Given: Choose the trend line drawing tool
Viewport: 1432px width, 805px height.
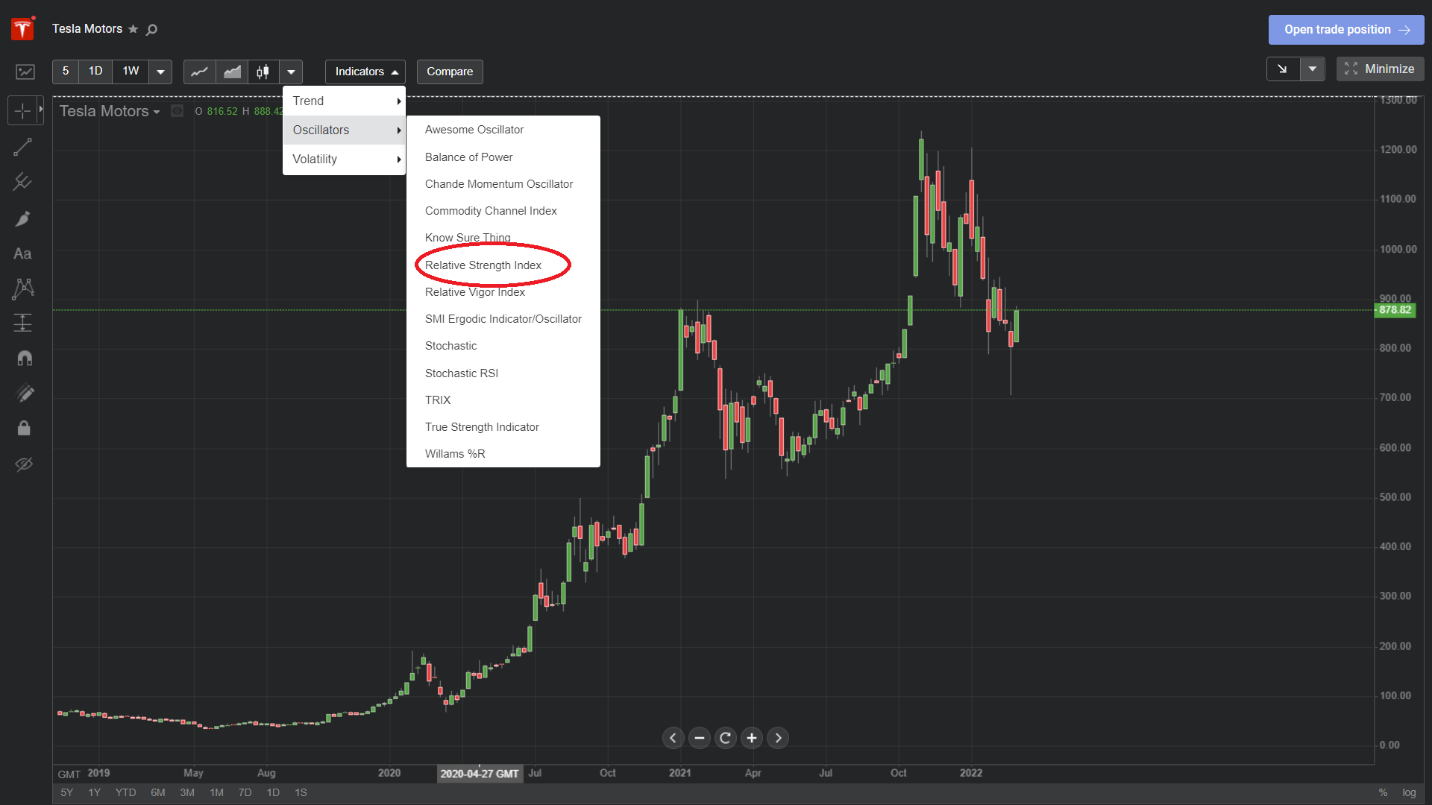Looking at the screenshot, I should click(23, 148).
